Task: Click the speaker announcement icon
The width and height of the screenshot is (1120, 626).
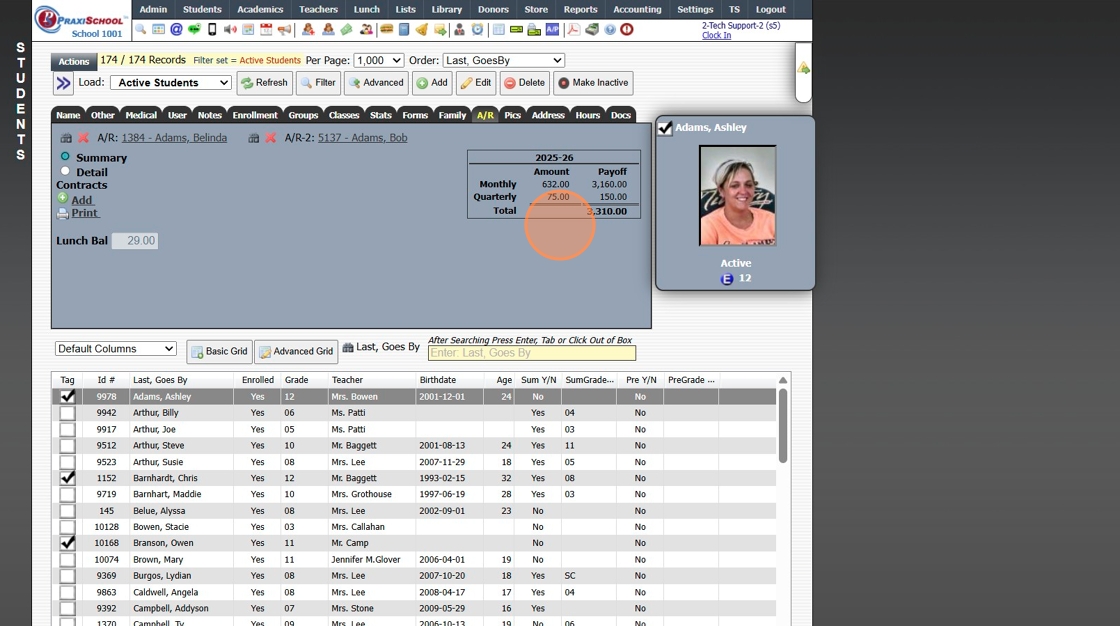Action: (230, 29)
